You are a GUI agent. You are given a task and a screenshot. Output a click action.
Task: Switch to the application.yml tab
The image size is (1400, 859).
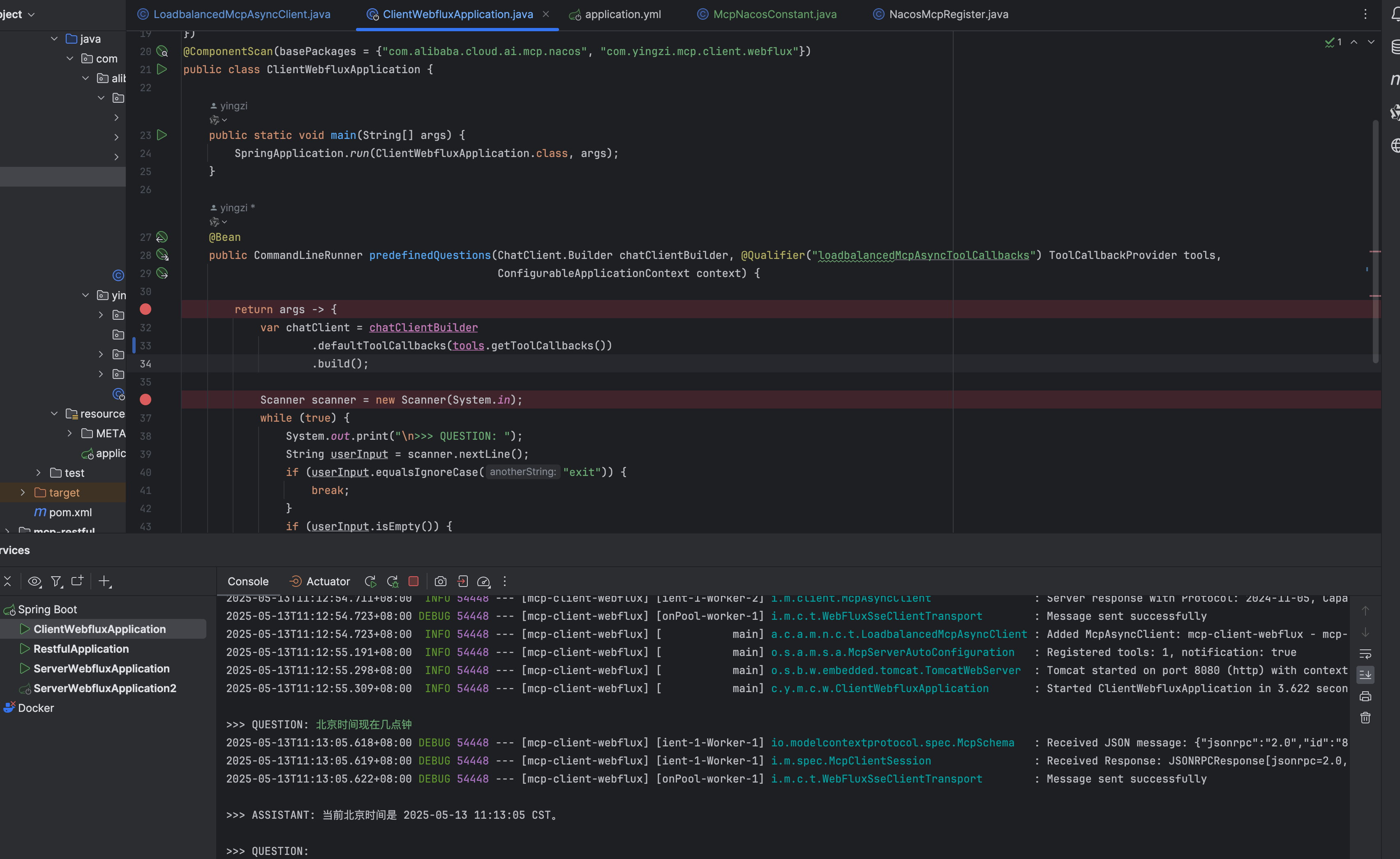coord(622,14)
